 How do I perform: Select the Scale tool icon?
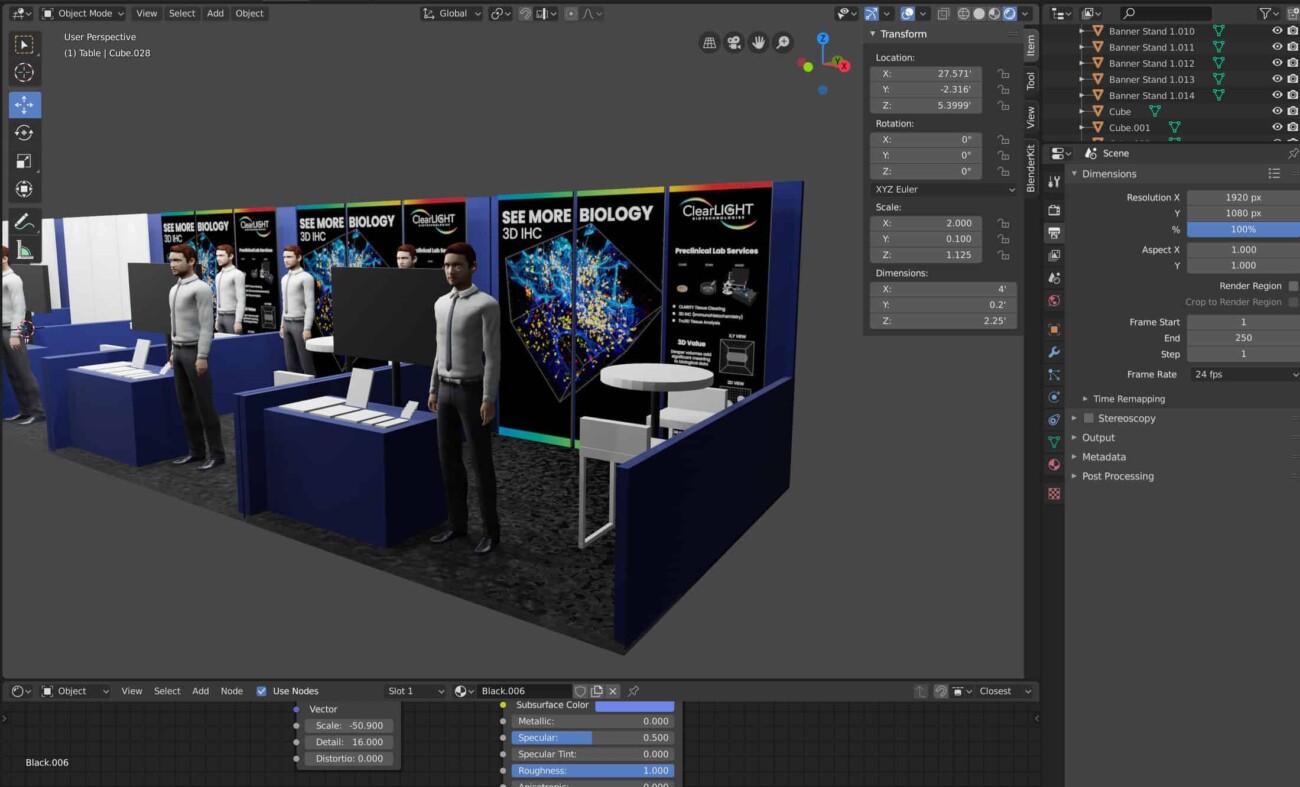[x=24, y=161]
